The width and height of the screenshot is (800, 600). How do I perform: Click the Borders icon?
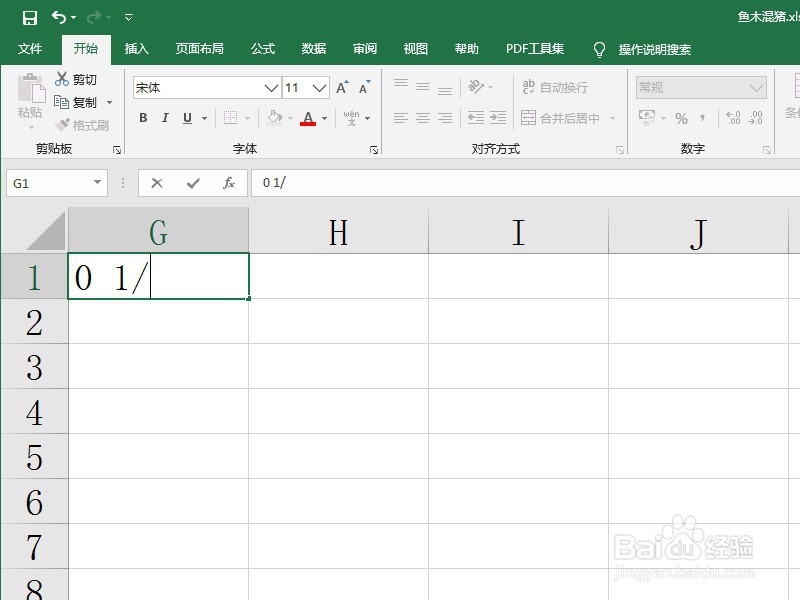pyautogui.click(x=231, y=118)
